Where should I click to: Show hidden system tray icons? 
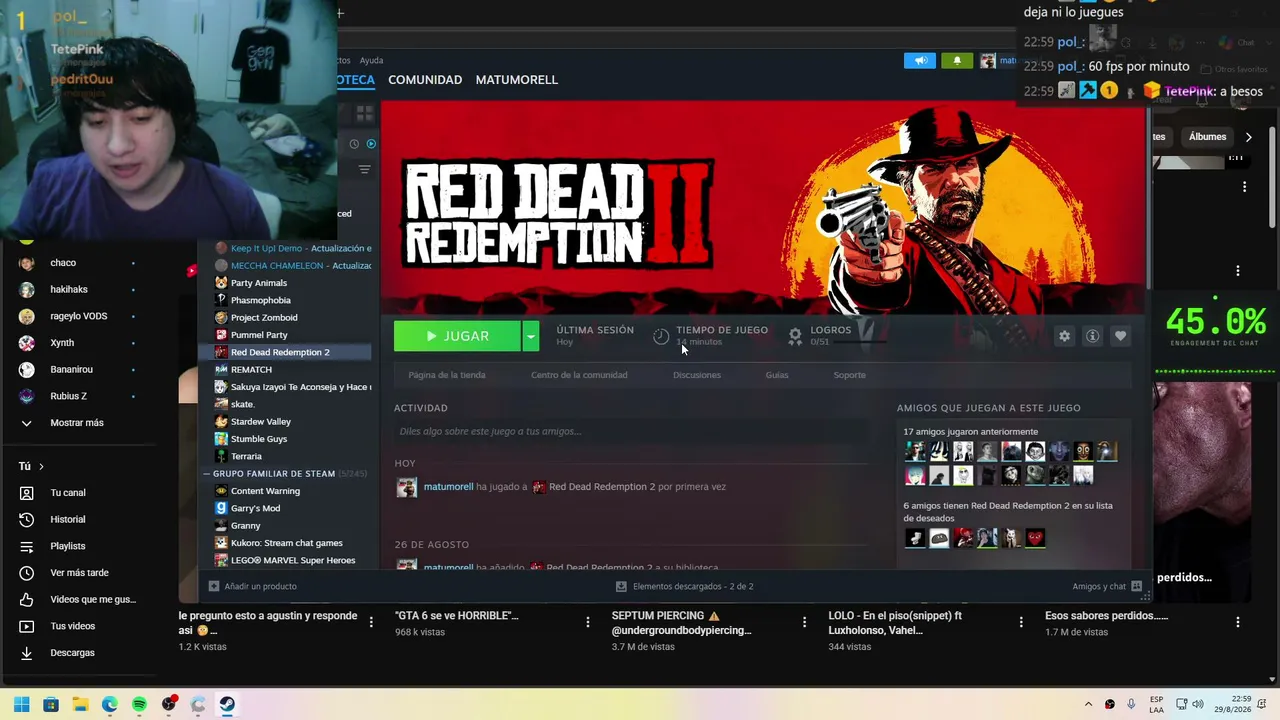coord(1088,704)
